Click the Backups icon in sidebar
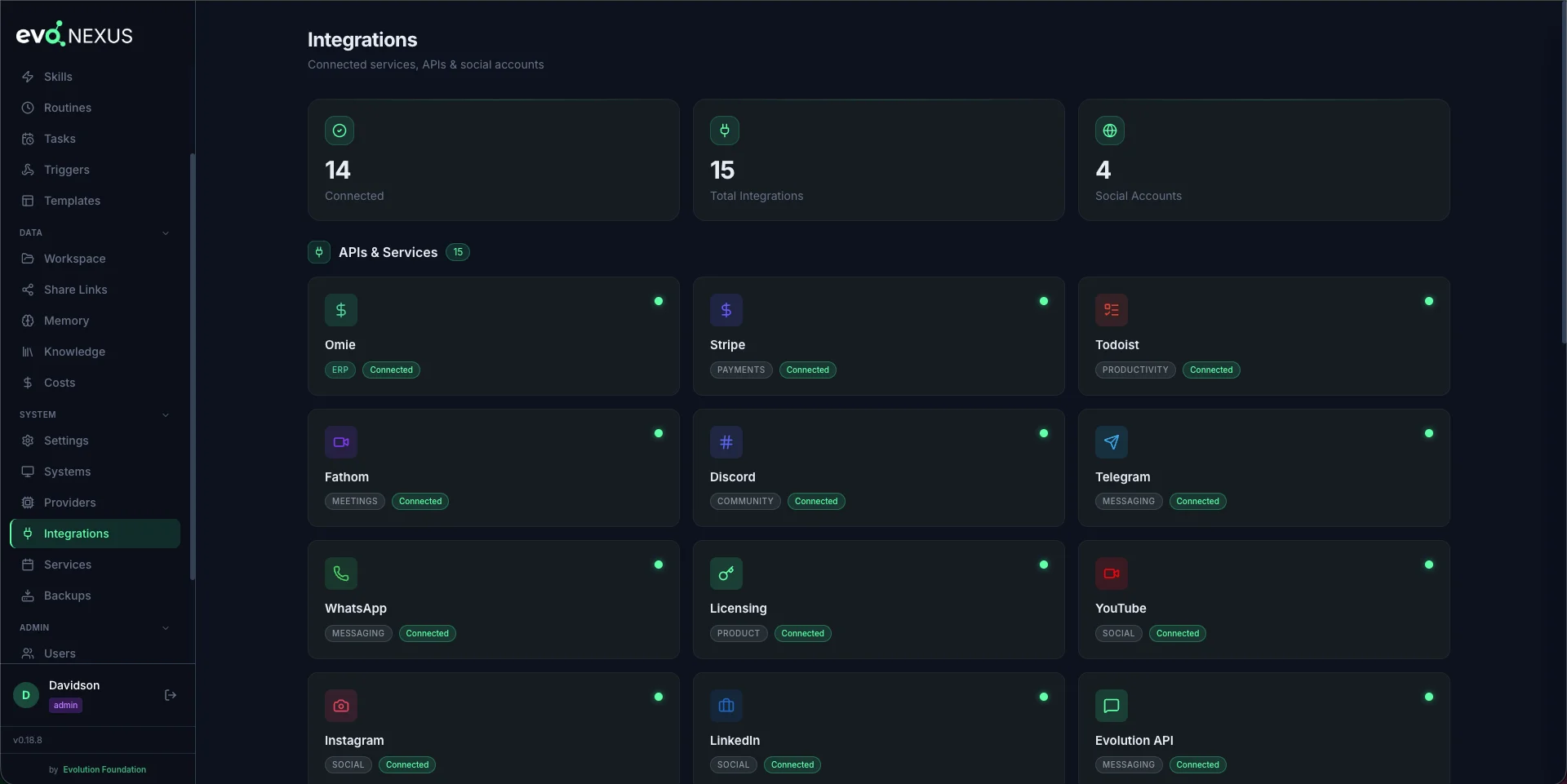Image resolution: width=1567 pixels, height=784 pixels. click(x=28, y=596)
